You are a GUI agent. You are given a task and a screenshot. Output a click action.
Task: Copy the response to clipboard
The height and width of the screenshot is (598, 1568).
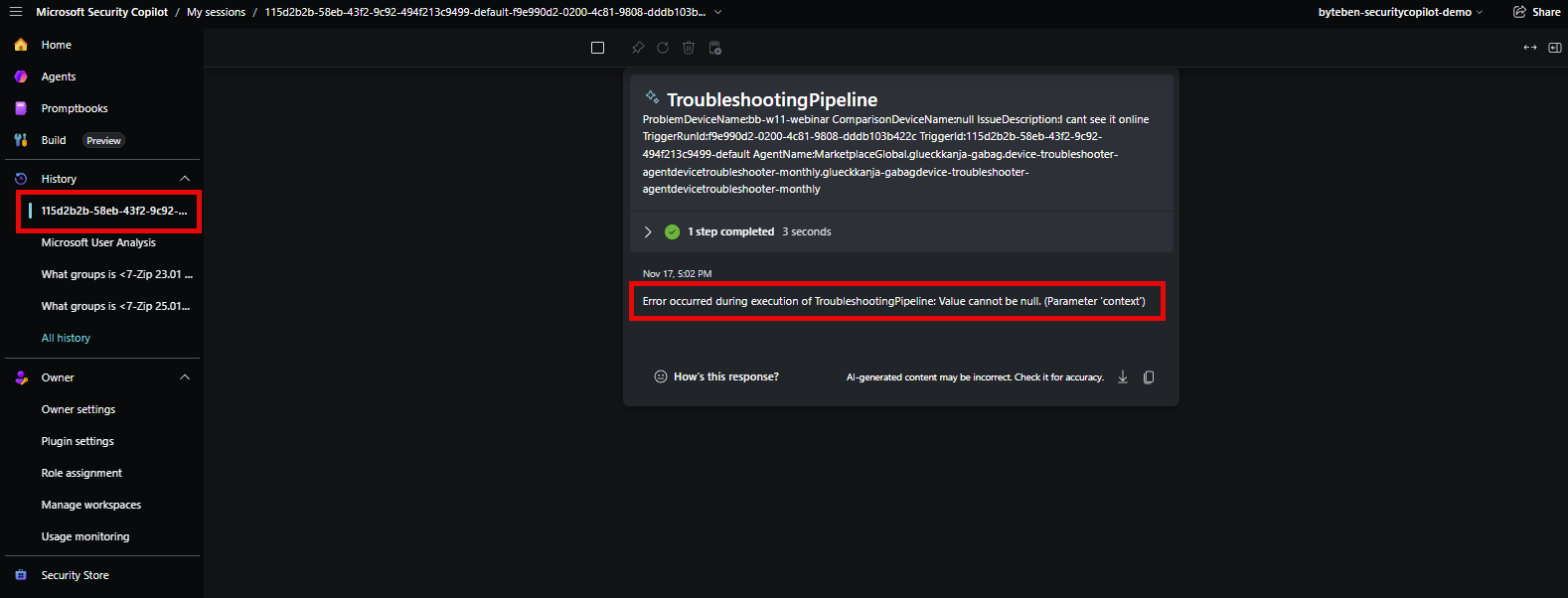pos(1149,376)
